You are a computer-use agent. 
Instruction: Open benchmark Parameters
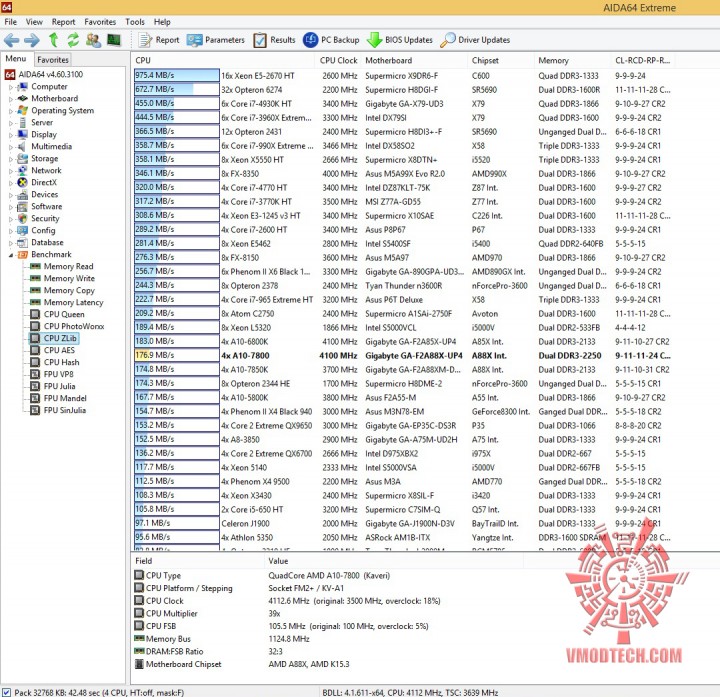tap(216, 40)
